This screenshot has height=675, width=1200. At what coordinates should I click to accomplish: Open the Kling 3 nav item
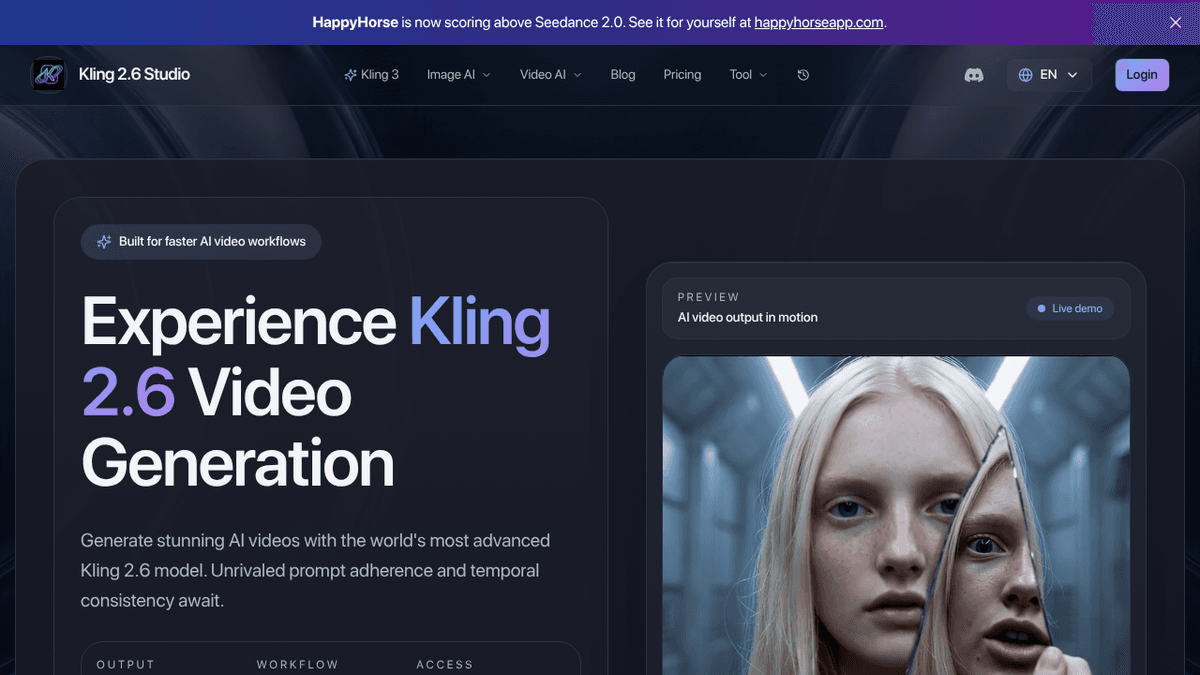coord(371,75)
